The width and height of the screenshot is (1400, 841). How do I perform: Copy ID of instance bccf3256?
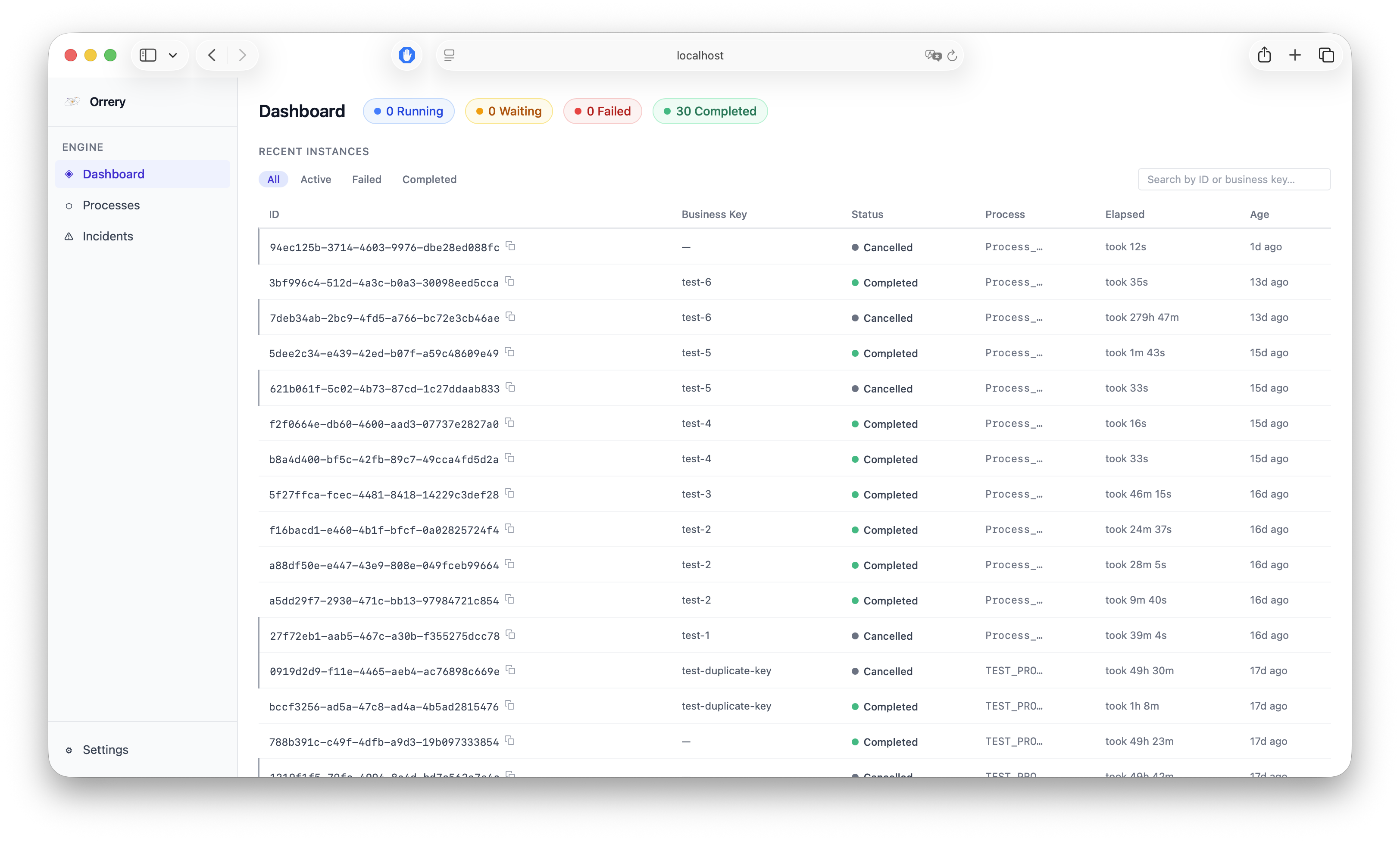click(x=509, y=706)
